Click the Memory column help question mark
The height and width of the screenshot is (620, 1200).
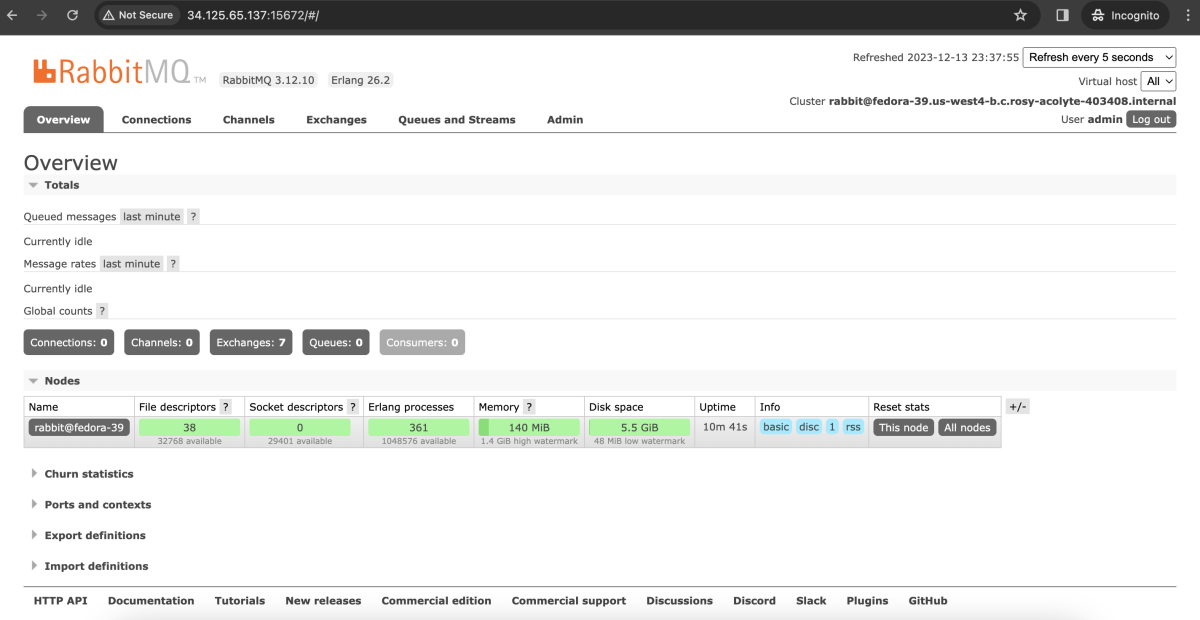click(x=529, y=407)
